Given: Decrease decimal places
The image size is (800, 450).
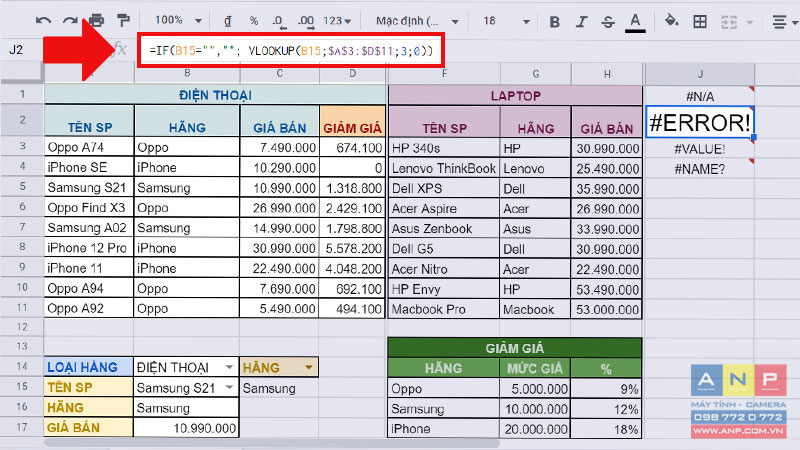Looking at the screenshot, I should [x=279, y=21].
